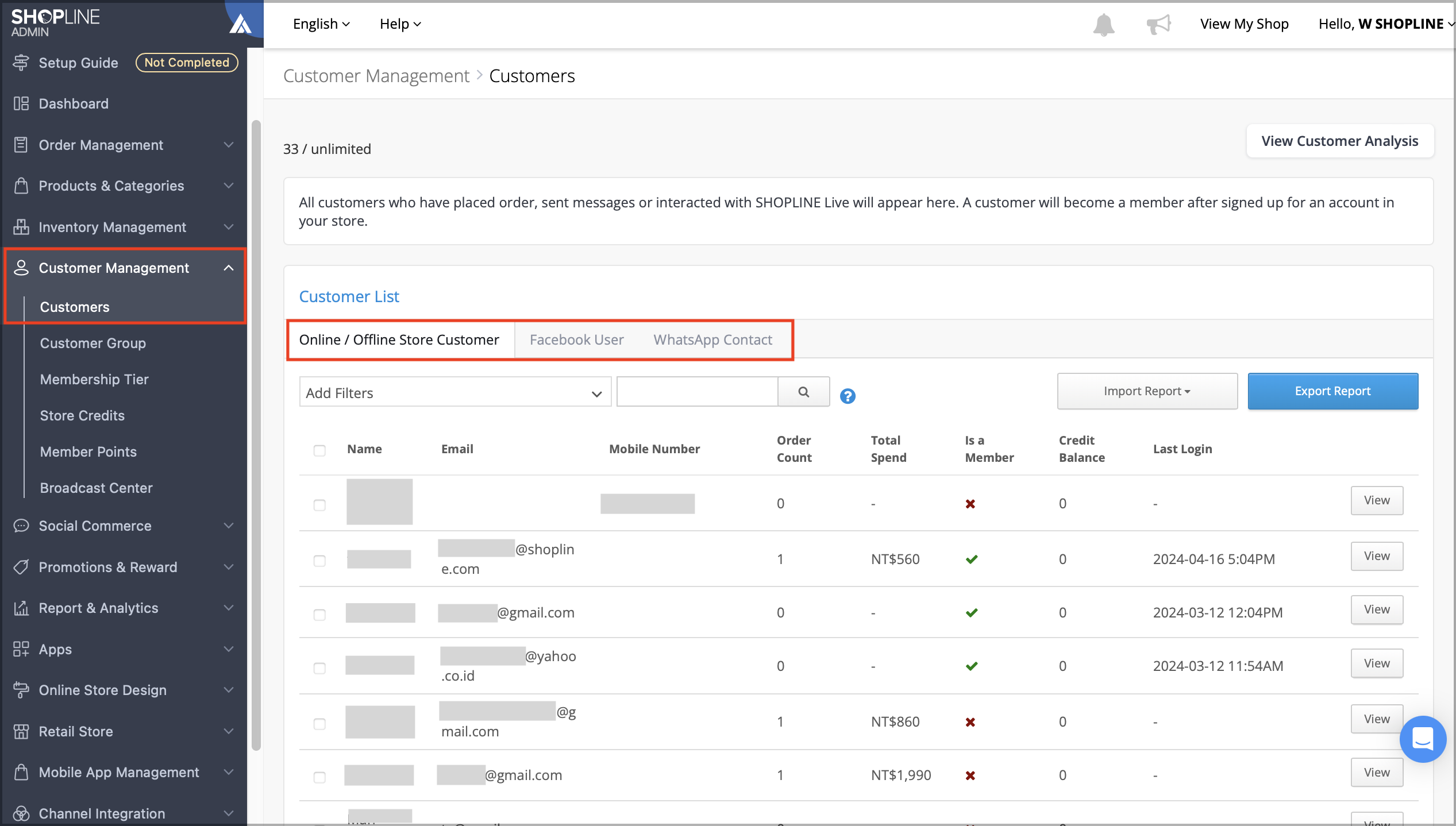Click the Setup Guide signpost icon
Screen dimensions: 1456x826
21,63
